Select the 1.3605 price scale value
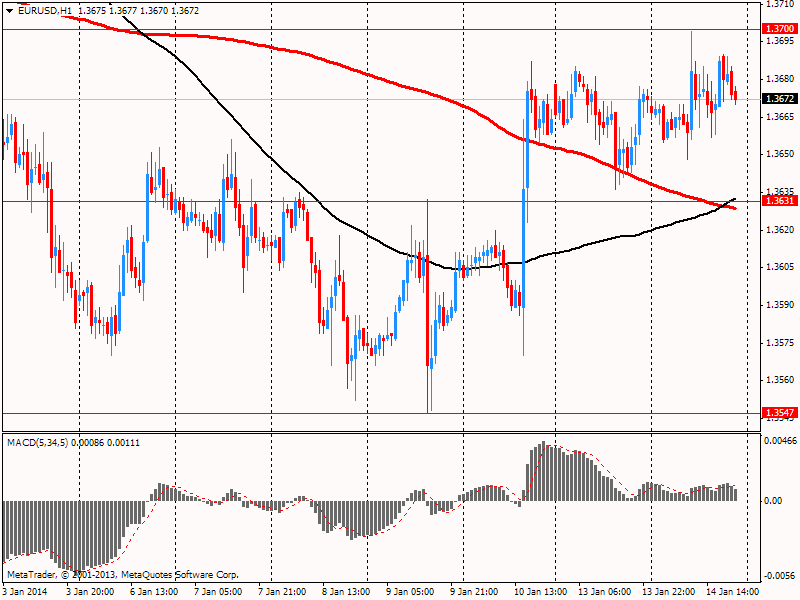Screen dimensions: 800x600 780,267
